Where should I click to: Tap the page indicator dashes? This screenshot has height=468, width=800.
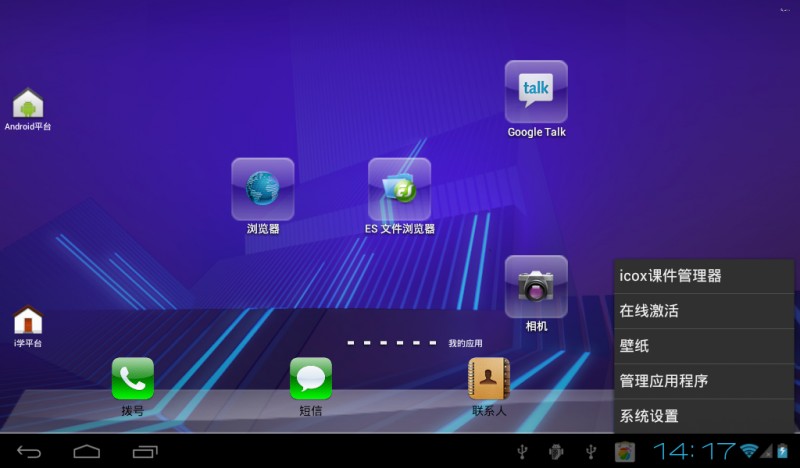point(392,343)
